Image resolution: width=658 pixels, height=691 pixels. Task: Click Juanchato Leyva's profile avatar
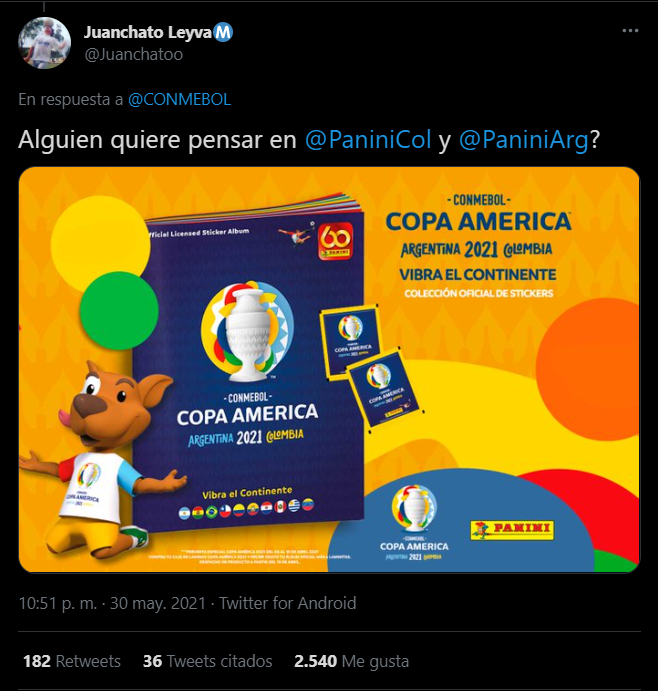(45, 43)
